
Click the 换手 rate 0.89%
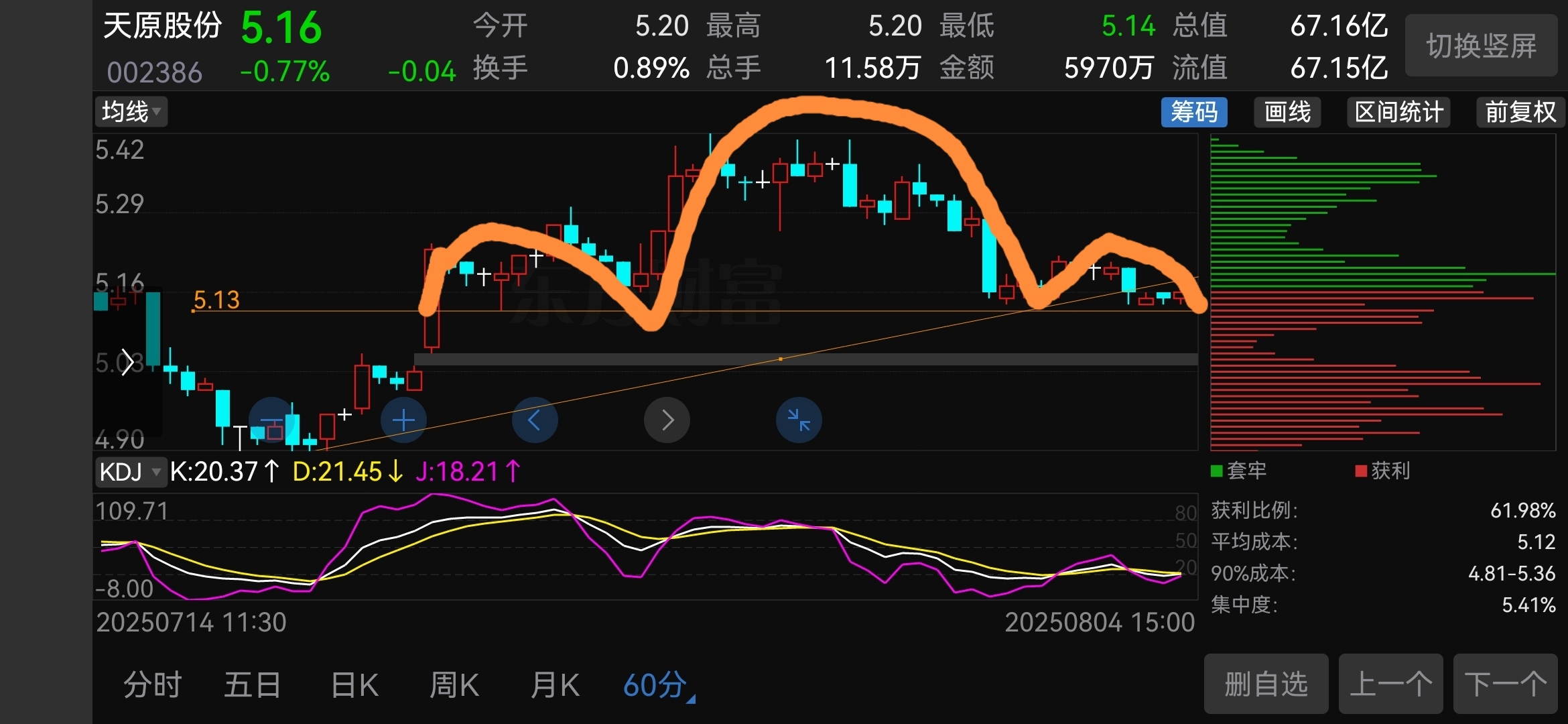click(651, 68)
